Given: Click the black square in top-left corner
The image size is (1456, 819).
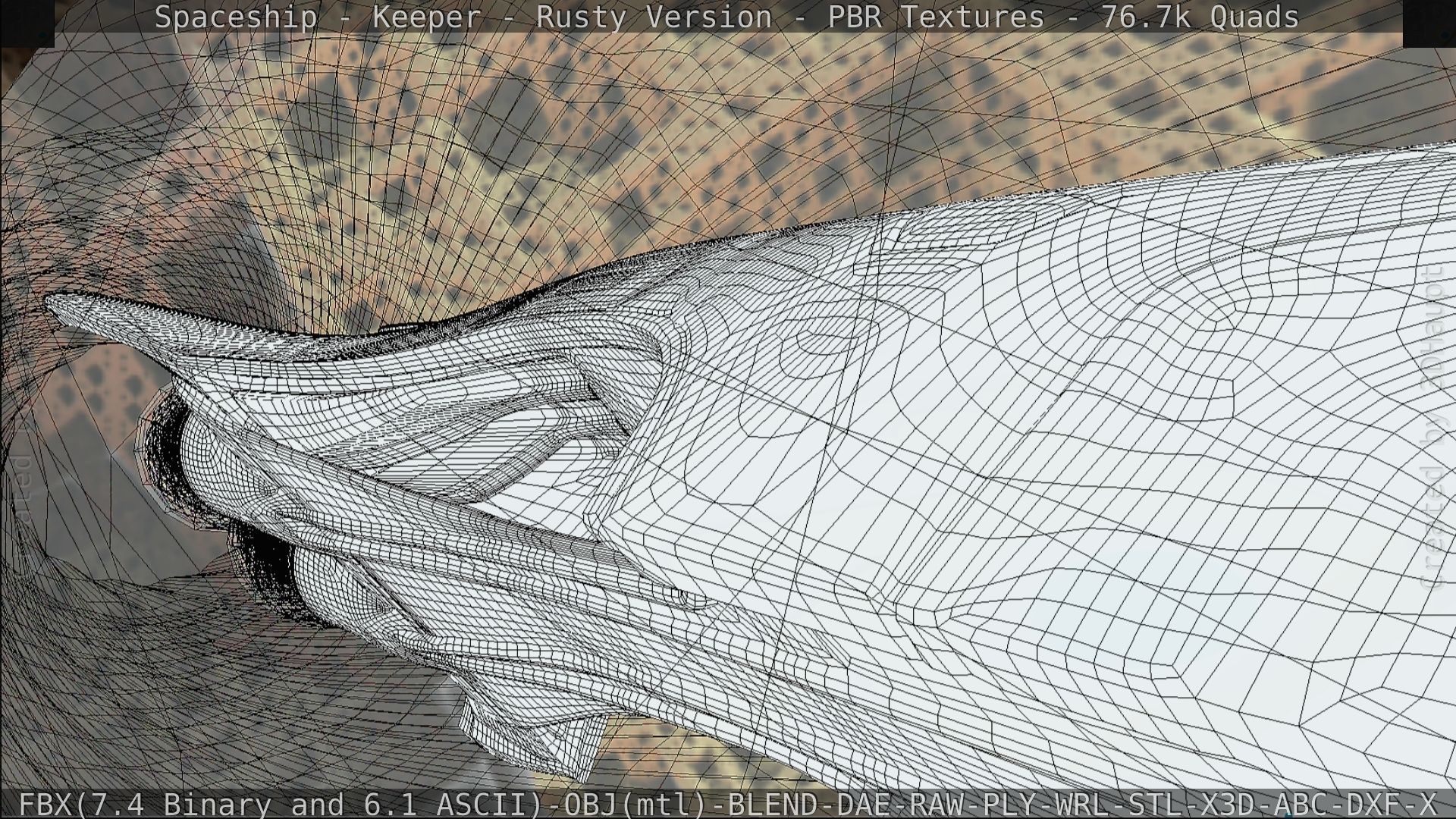Looking at the screenshot, I should click(27, 23).
